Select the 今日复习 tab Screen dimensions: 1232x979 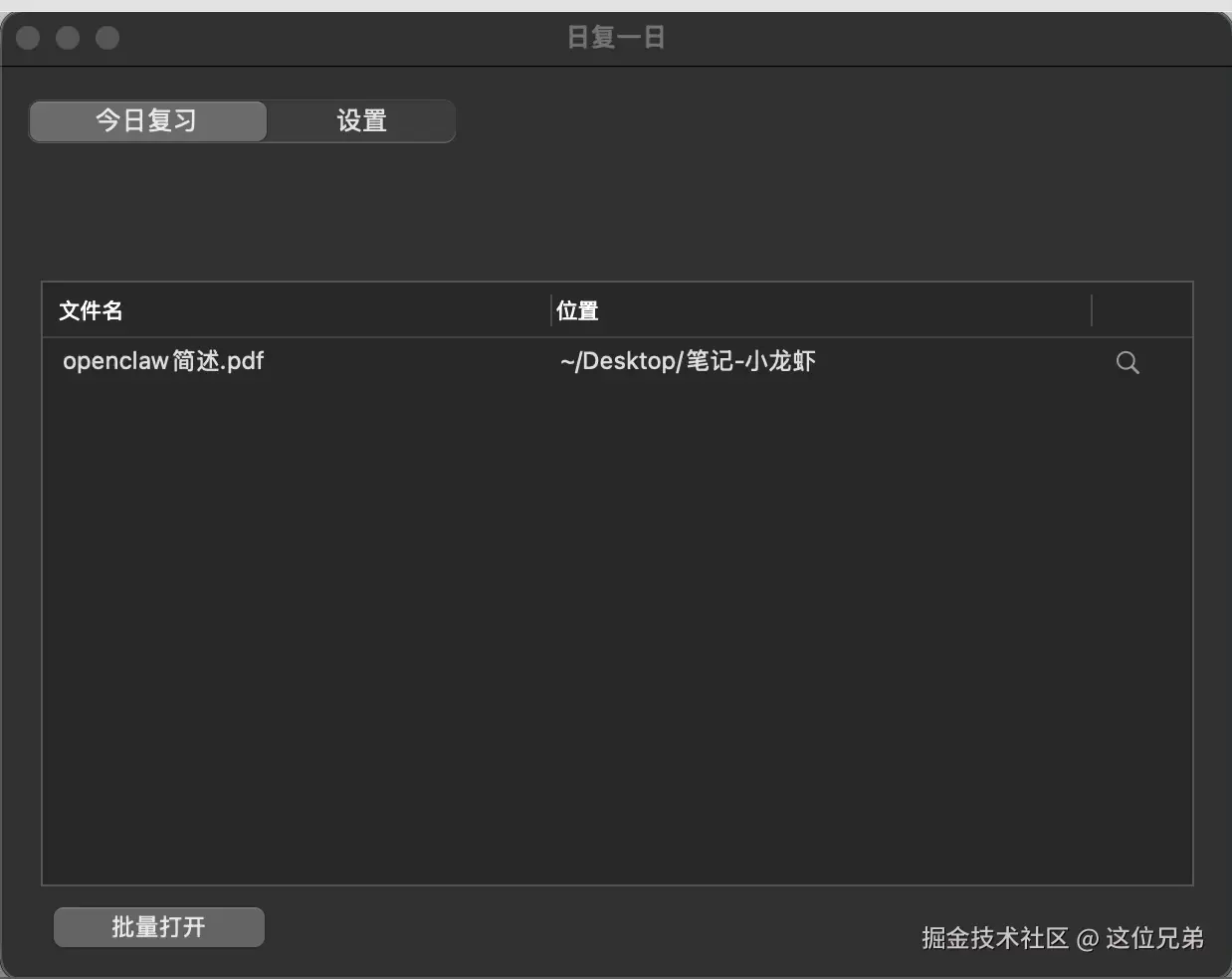point(147,120)
